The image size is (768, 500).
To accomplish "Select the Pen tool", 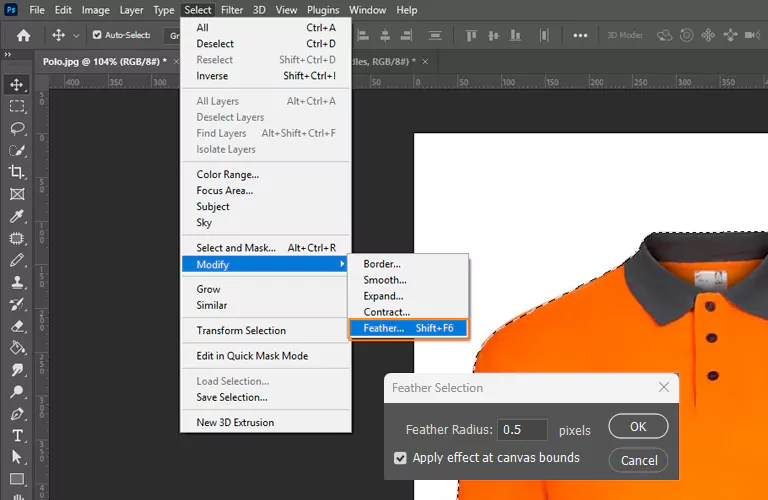I will [17, 414].
